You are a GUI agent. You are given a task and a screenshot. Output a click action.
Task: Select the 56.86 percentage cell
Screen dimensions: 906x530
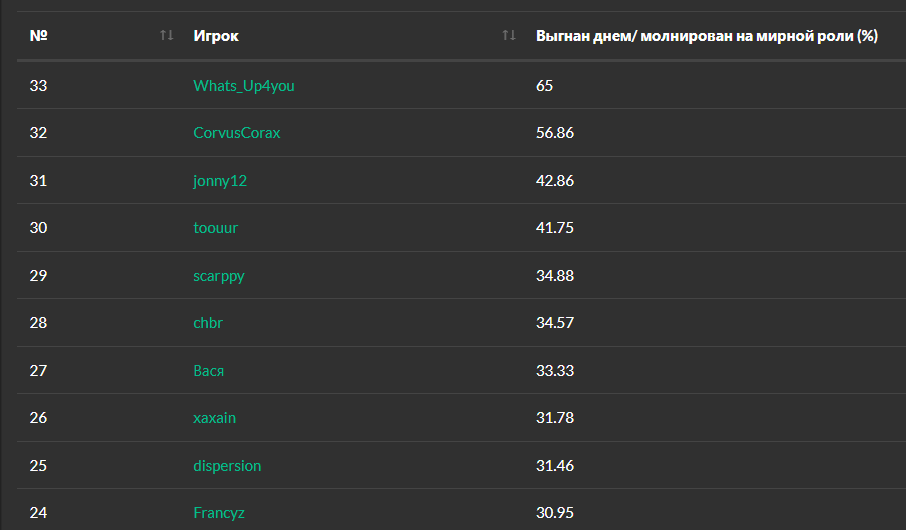pyautogui.click(x=555, y=133)
